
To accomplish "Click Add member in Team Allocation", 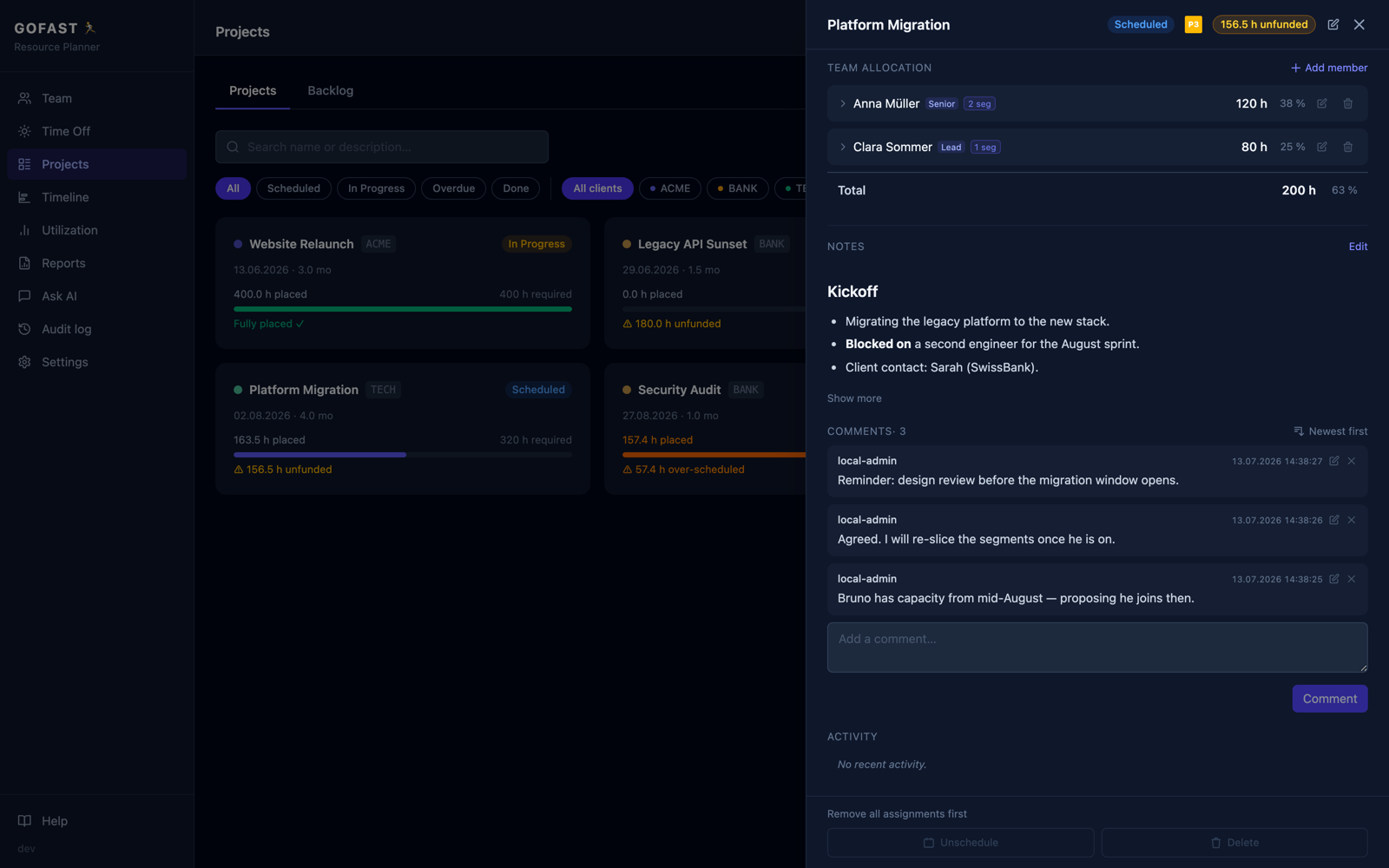I will (1328, 68).
